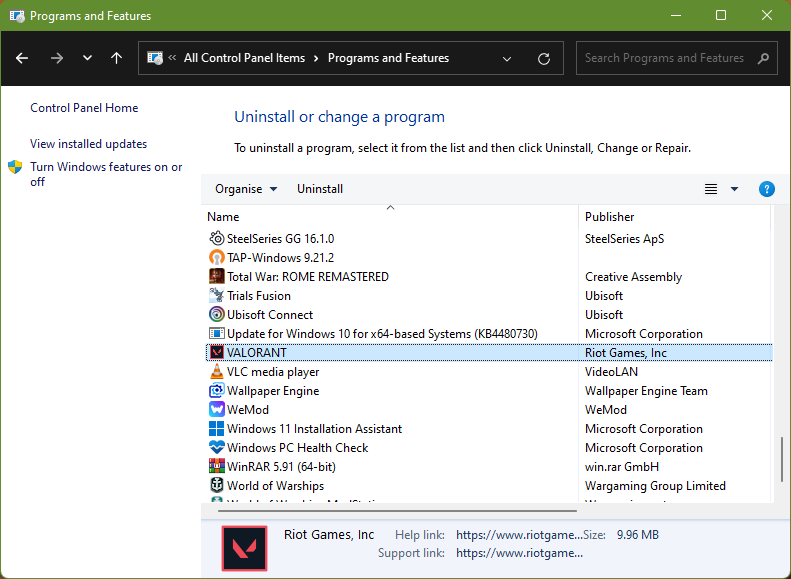Select the WeMod entry
Image resolution: width=791 pixels, height=579 pixels.
click(x=489, y=410)
